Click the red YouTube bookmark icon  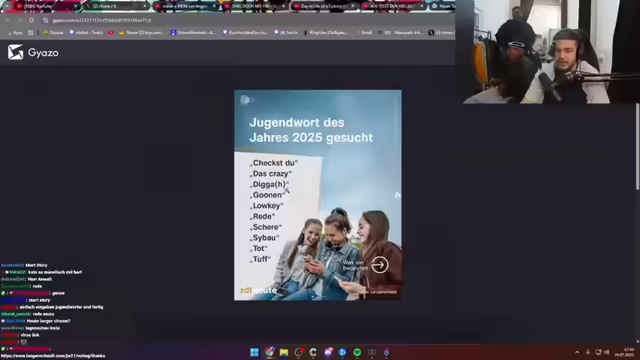(x=111, y=33)
